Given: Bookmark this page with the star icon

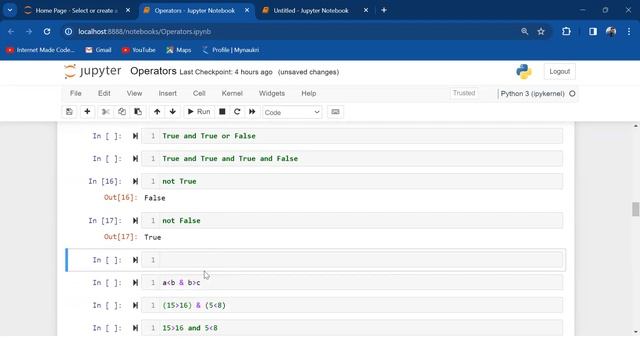Looking at the screenshot, I should pos(541,31).
